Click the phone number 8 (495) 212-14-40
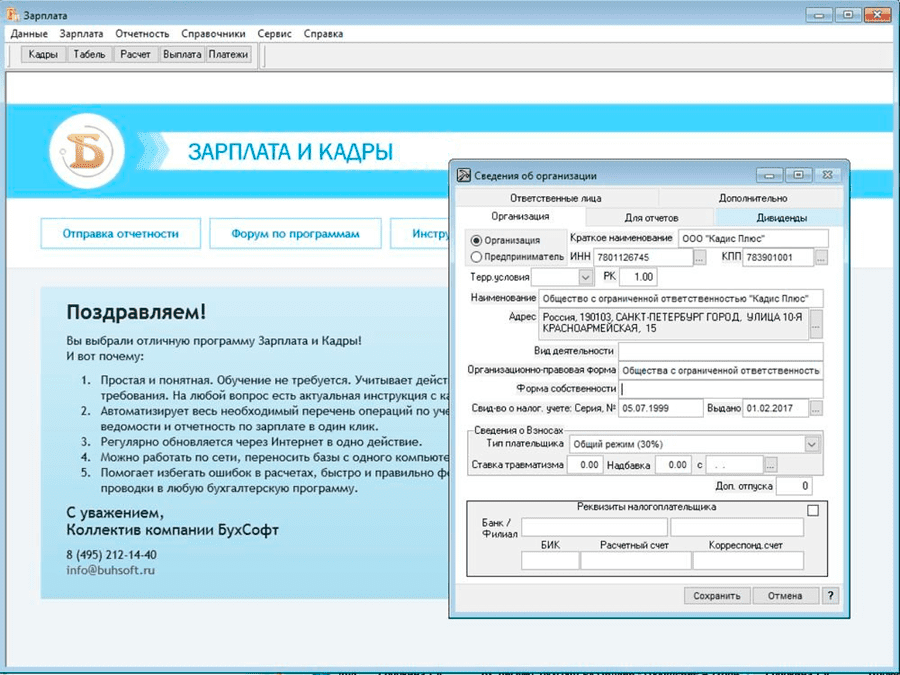The width and height of the screenshot is (900, 675). (111, 555)
